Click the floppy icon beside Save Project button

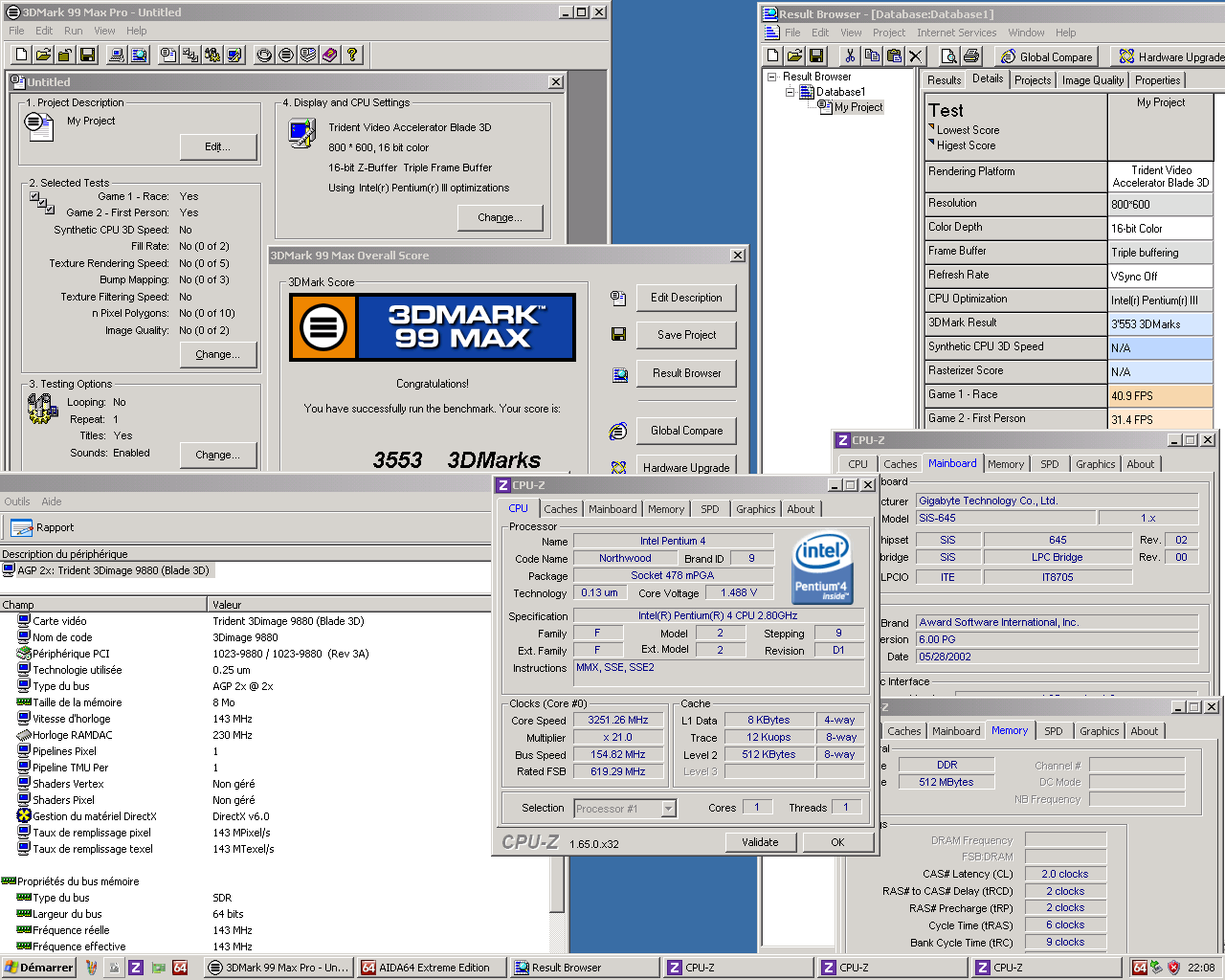pyautogui.click(x=618, y=335)
